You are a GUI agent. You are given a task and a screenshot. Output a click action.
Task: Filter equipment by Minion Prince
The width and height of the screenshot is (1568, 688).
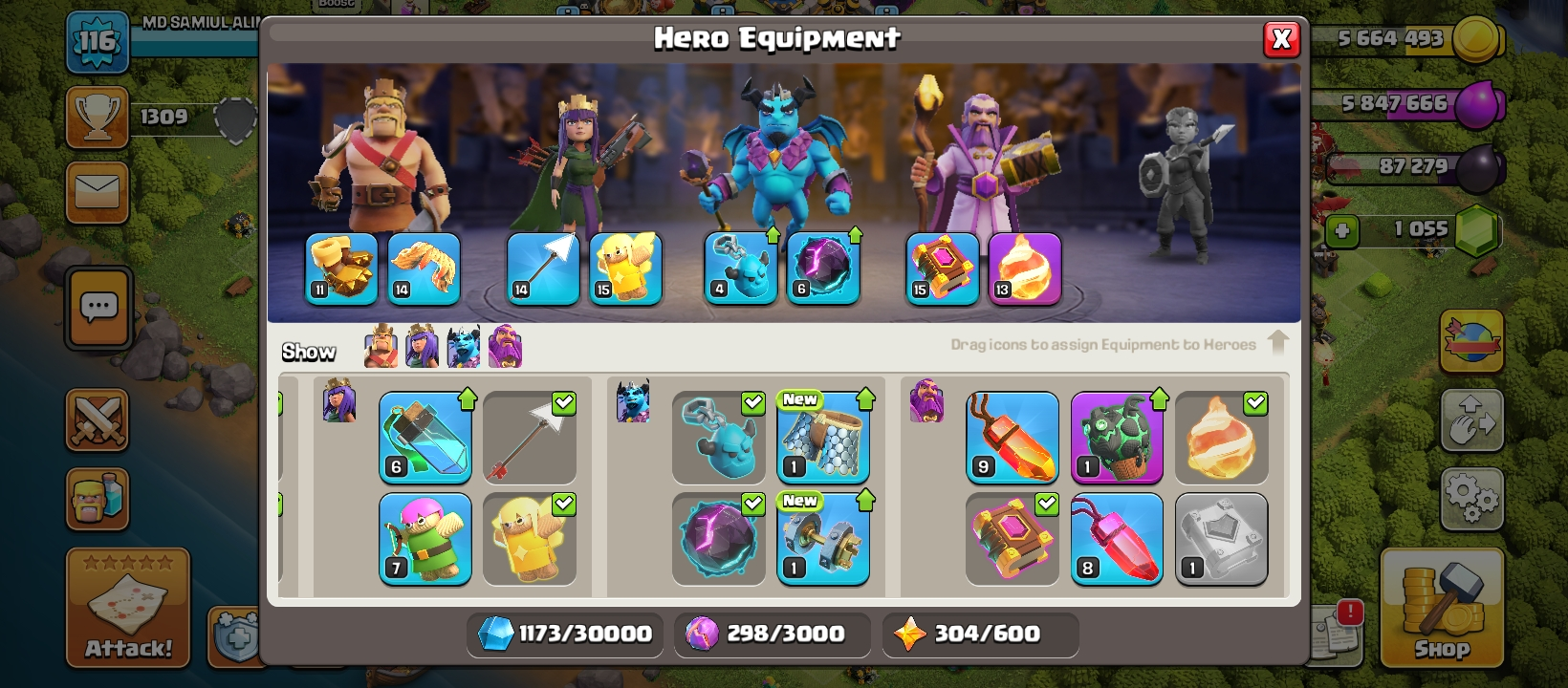[464, 346]
